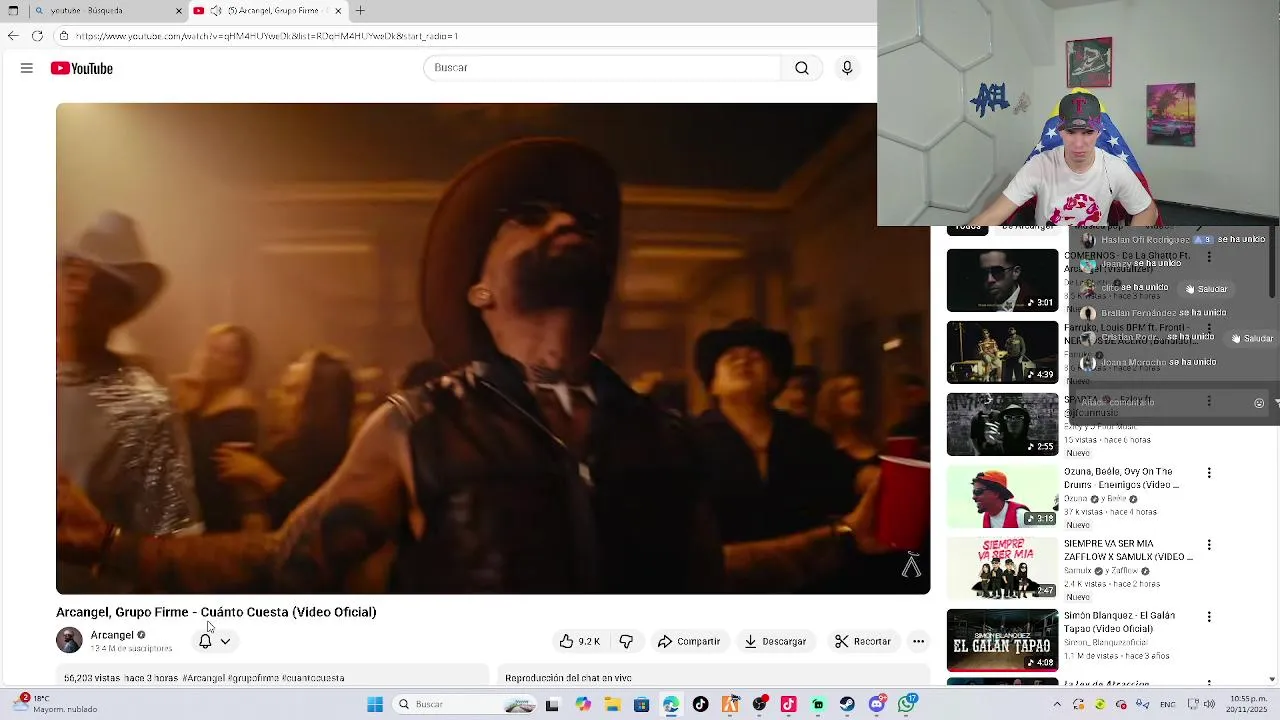This screenshot has width=1280, height=720.
Task: Open options menu for SPARTA video
Action: pyautogui.click(x=1209, y=401)
